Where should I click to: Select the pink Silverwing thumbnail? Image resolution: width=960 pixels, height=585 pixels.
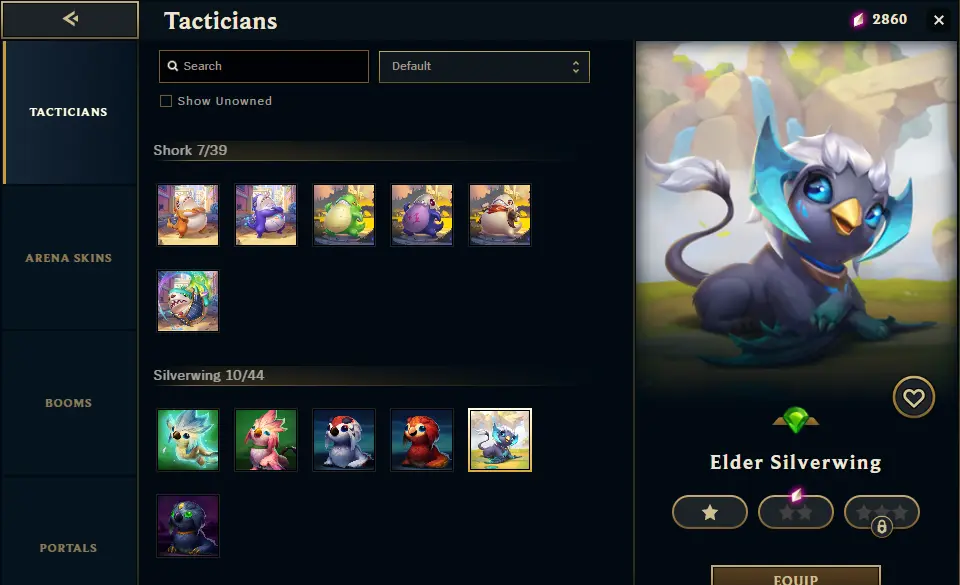(266, 440)
